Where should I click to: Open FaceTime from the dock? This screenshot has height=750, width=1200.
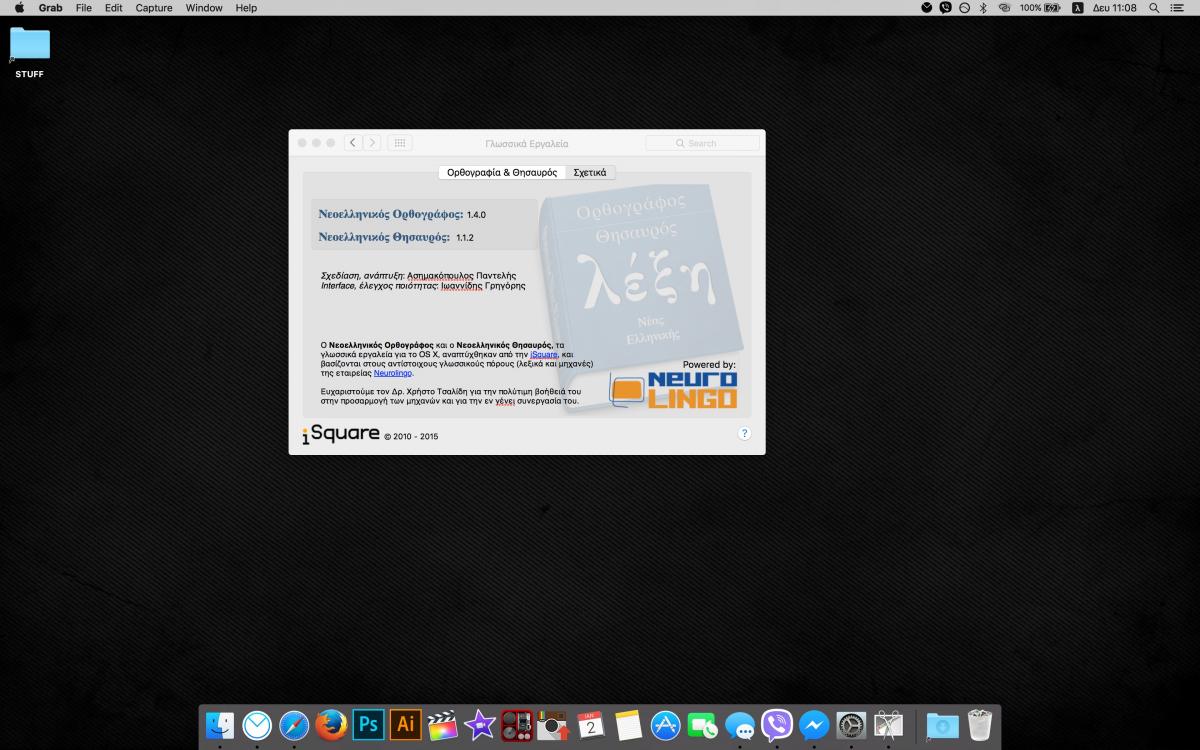pos(703,725)
